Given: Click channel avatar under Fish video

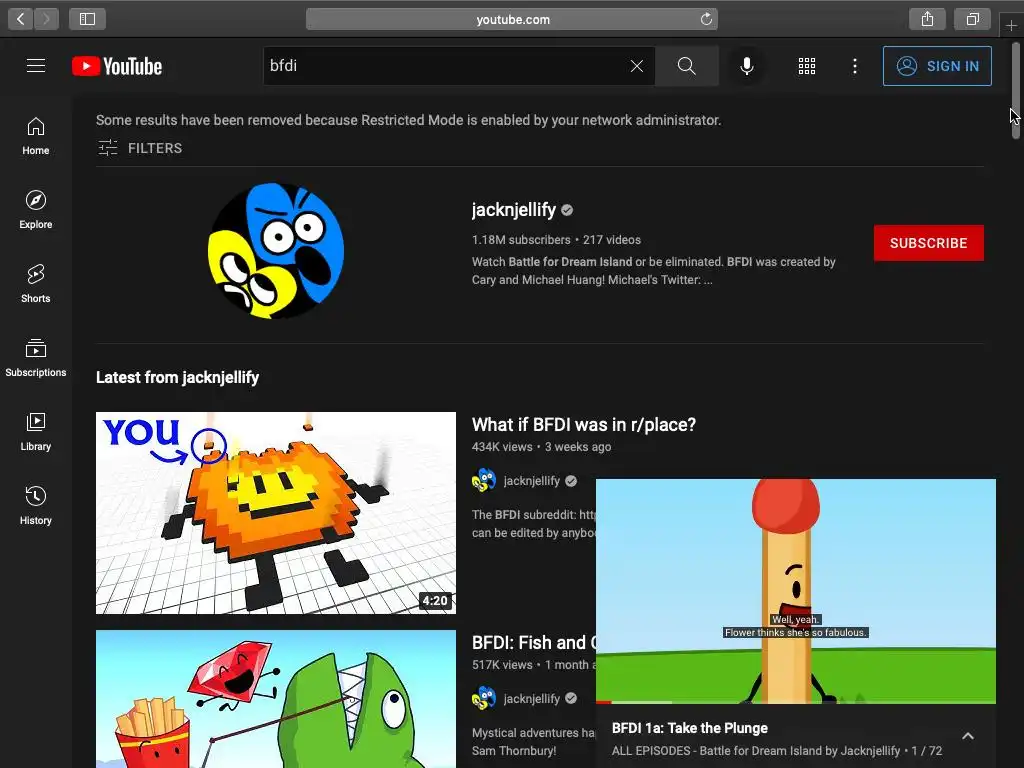Looking at the screenshot, I should [484, 699].
